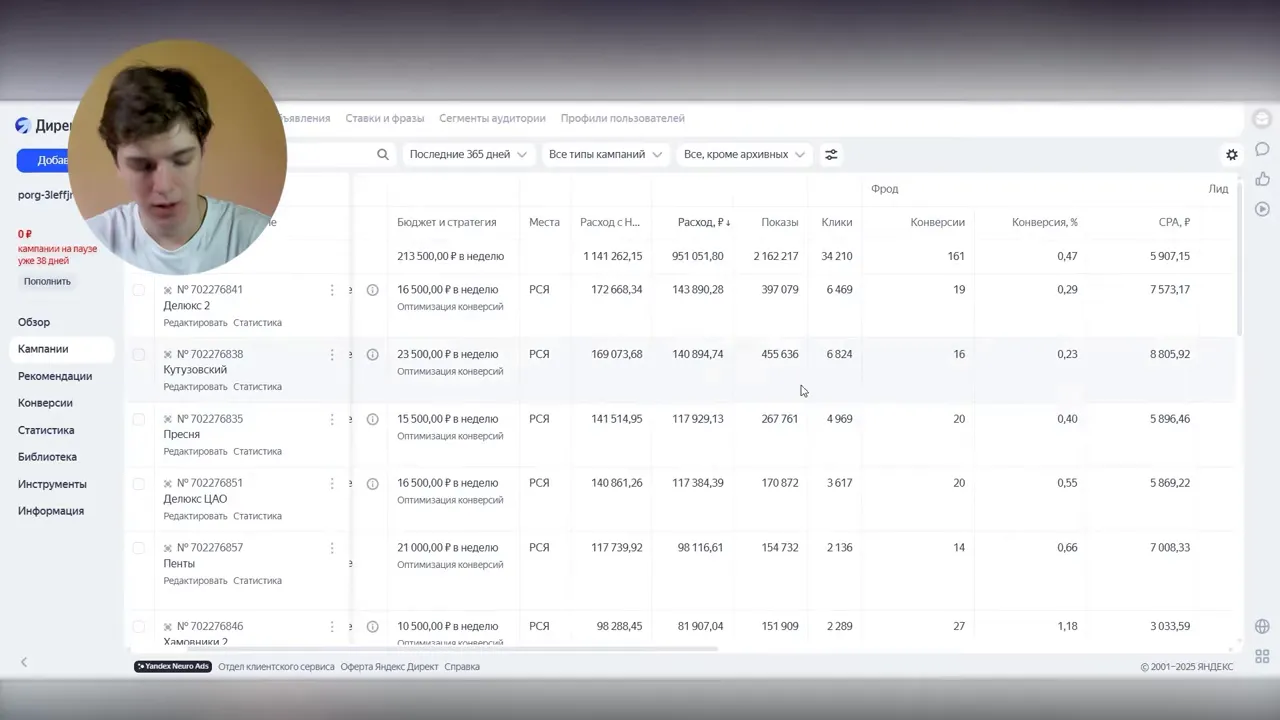Click the thumbs-up feedback icon in right sidebar

(x=1262, y=179)
